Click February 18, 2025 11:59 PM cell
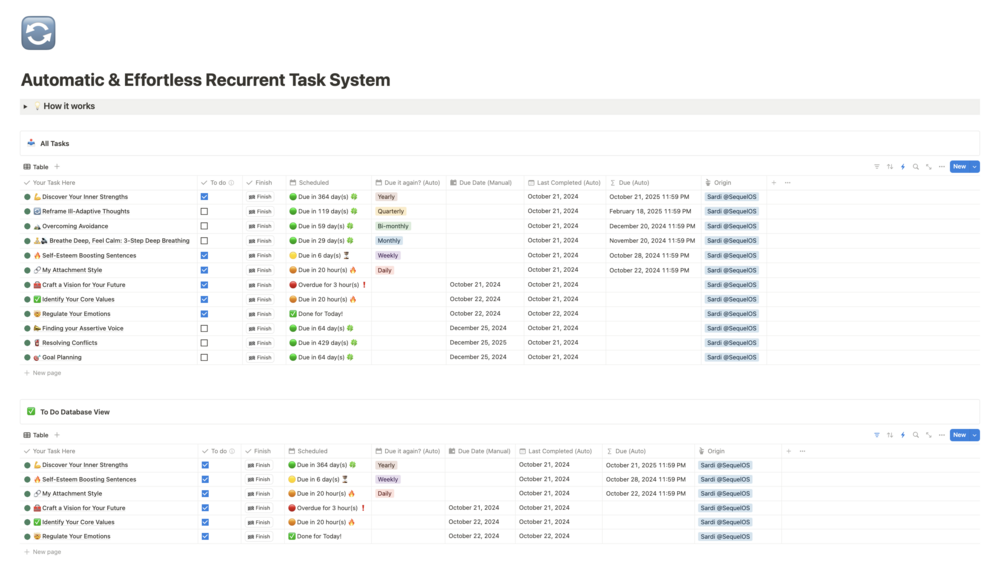1005x563 pixels. point(650,211)
